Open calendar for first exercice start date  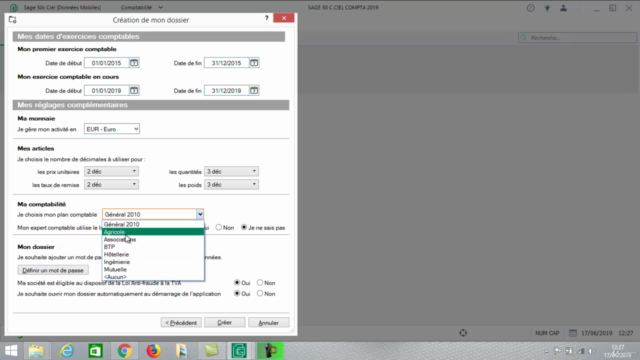(x=134, y=63)
